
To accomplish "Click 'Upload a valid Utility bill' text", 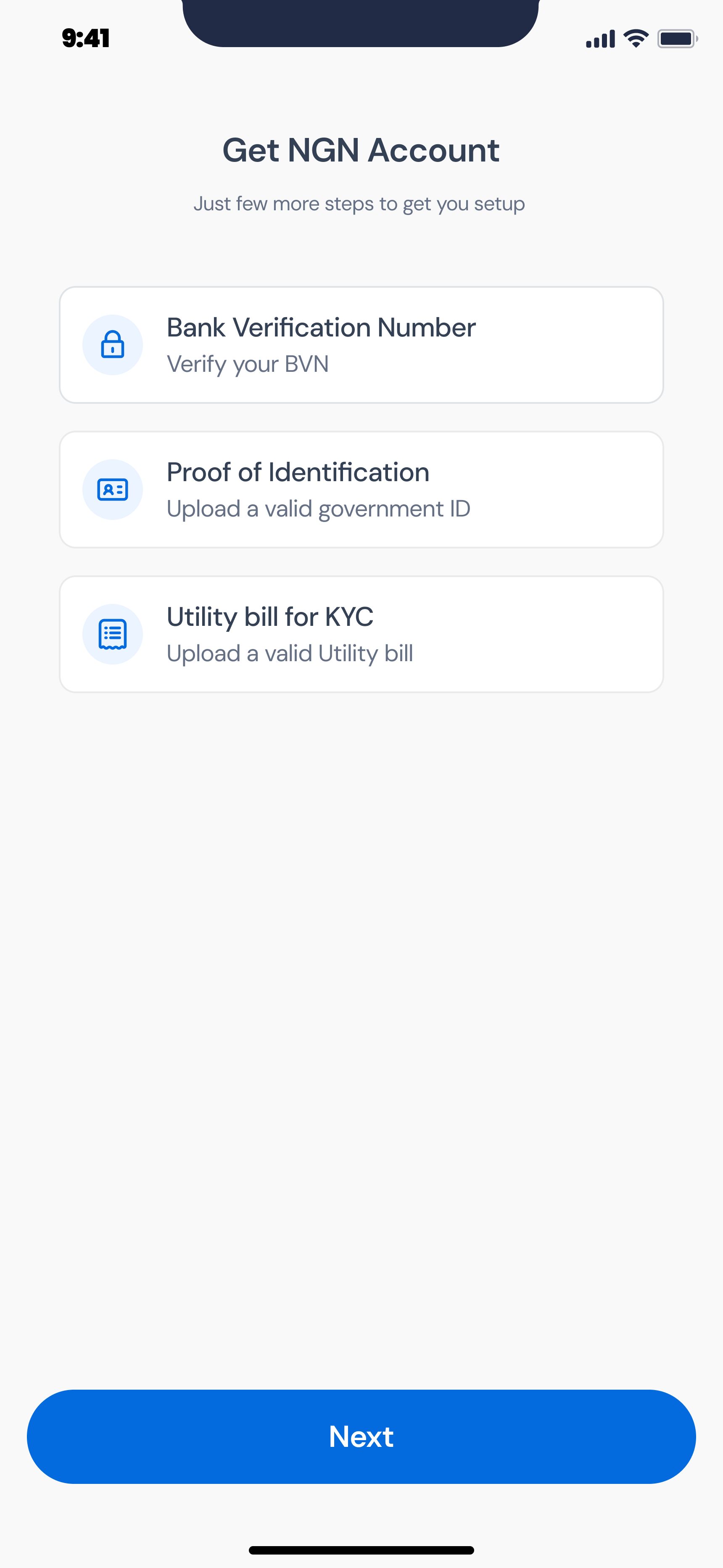I will pos(290,654).
